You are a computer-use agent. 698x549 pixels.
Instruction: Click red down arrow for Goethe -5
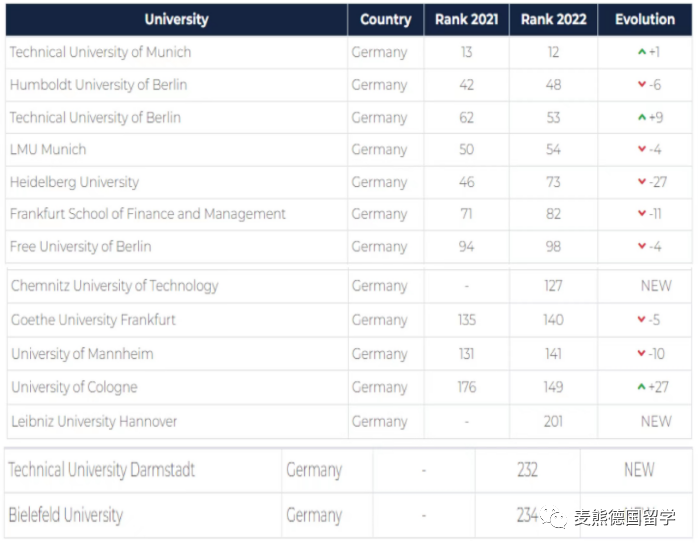click(x=641, y=319)
